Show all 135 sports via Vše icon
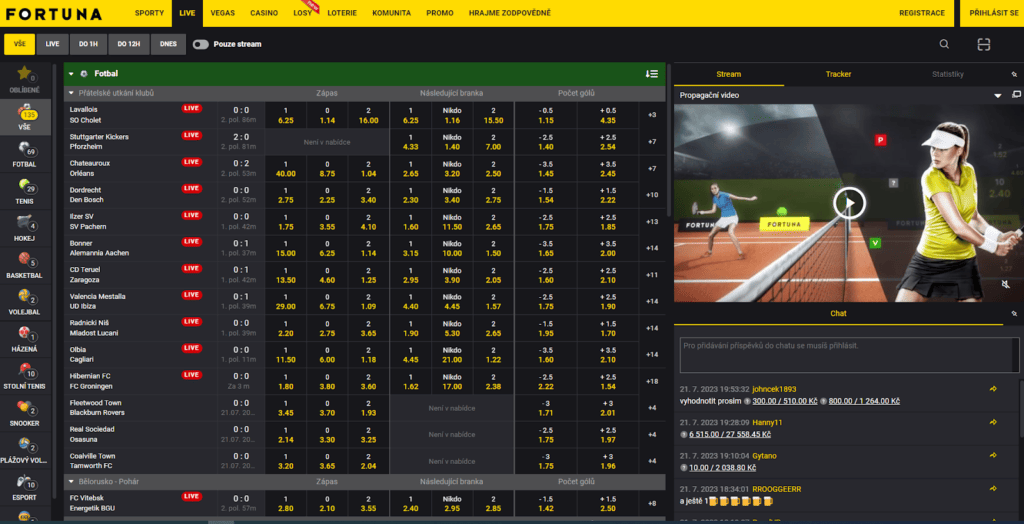This screenshot has height=524, width=1024. click(25, 118)
